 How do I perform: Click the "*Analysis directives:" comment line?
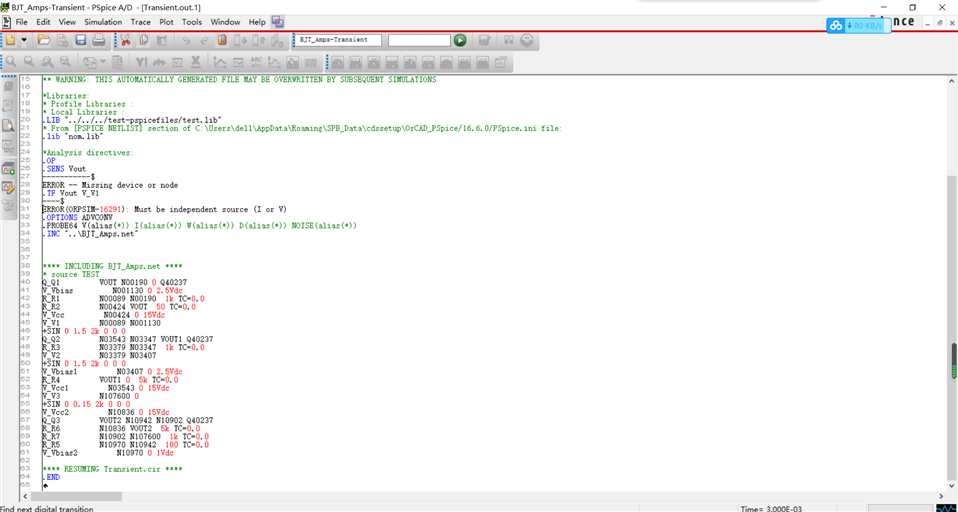(x=87, y=152)
